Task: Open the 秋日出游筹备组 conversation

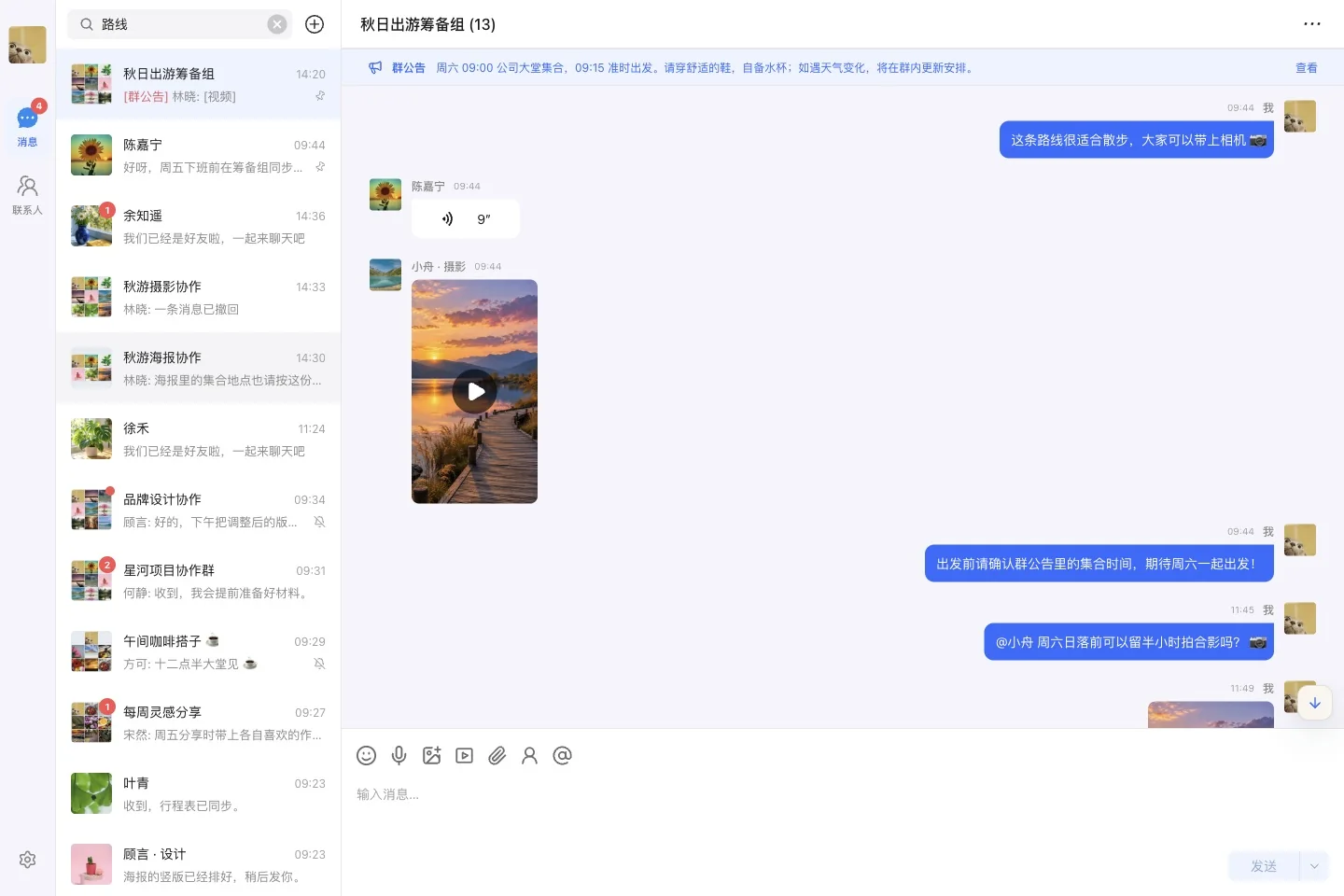Action: point(198,84)
